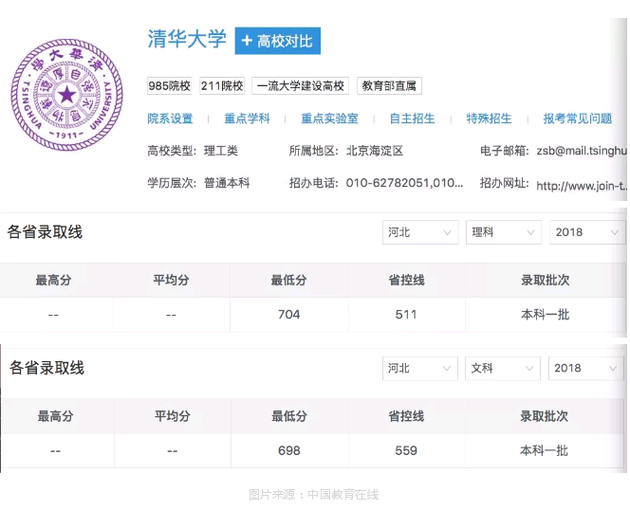Click the Tsinghua University logo

click(67, 95)
